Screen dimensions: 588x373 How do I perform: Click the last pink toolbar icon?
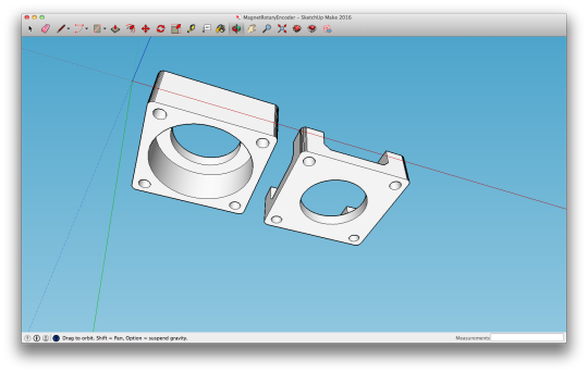(327, 29)
